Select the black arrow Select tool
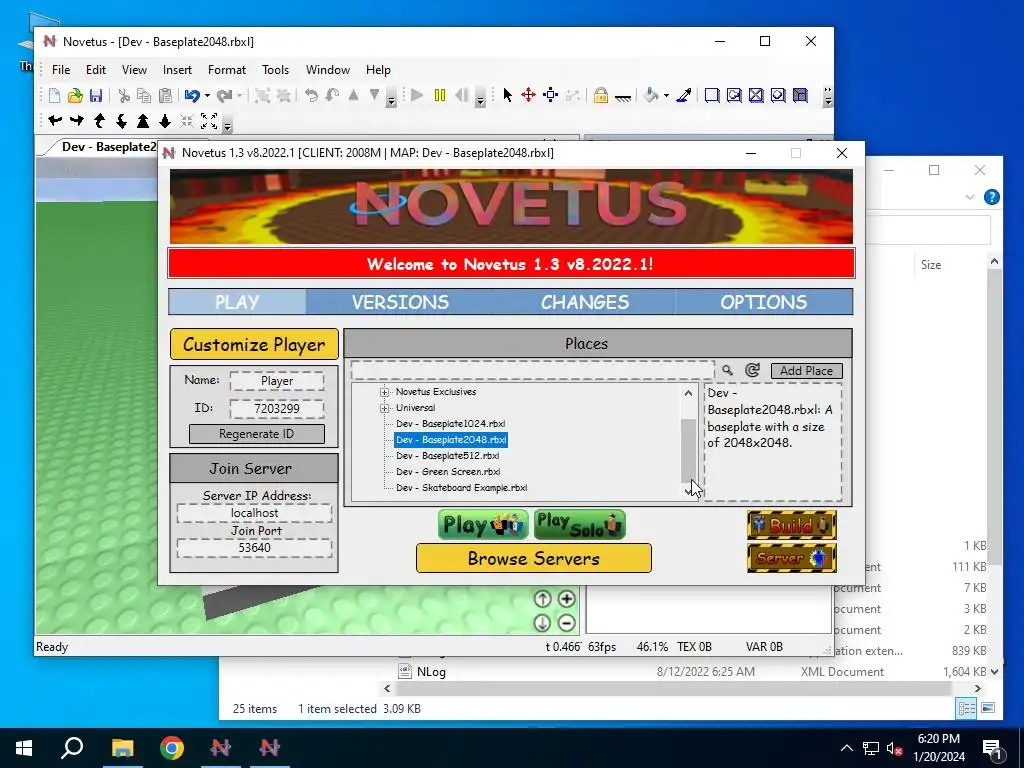The image size is (1024, 768). tap(507, 95)
